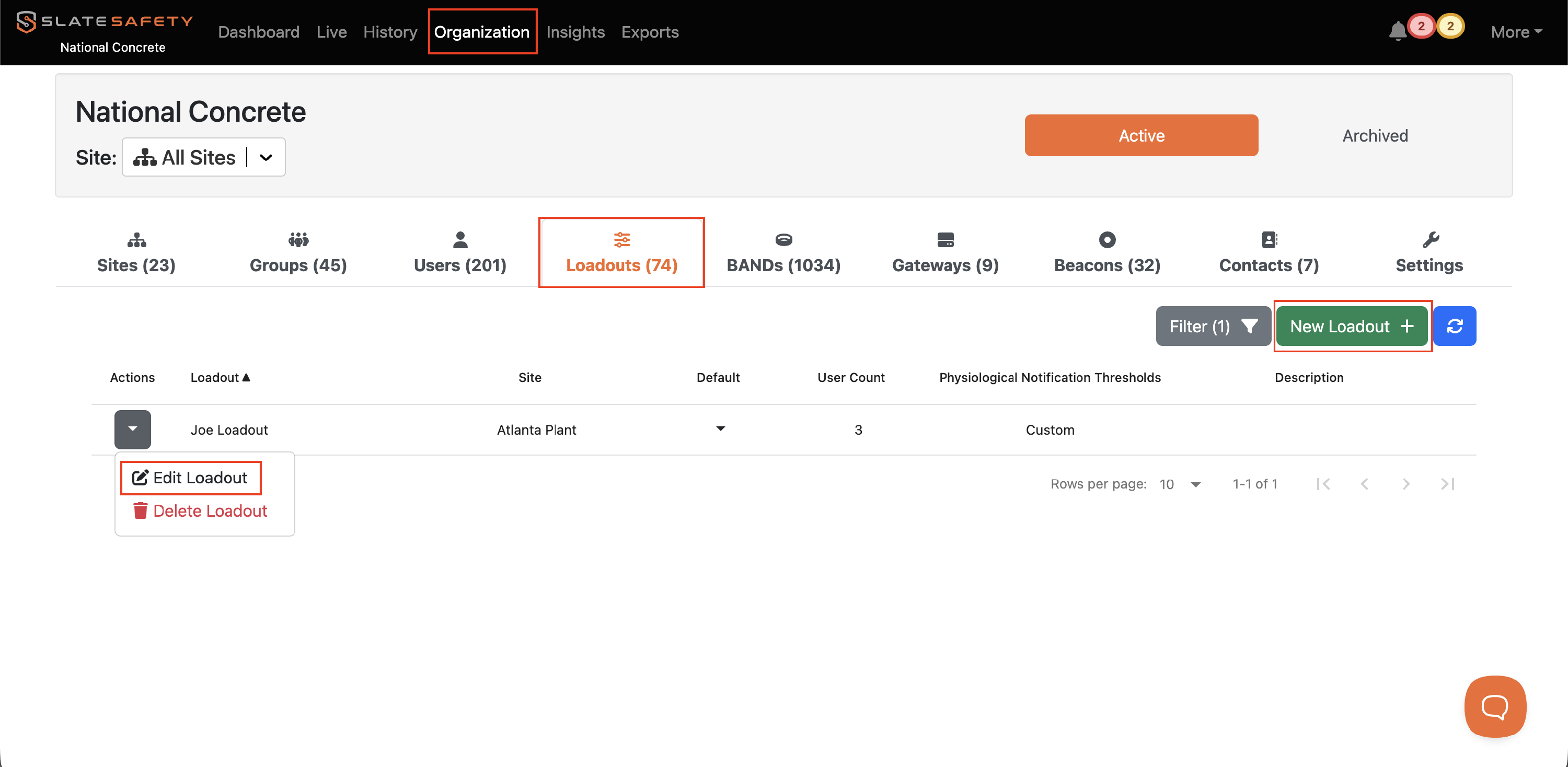Image resolution: width=1568 pixels, height=767 pixels.
Task: Click the SlateSafety logo
Action: [x=105, y=22]
